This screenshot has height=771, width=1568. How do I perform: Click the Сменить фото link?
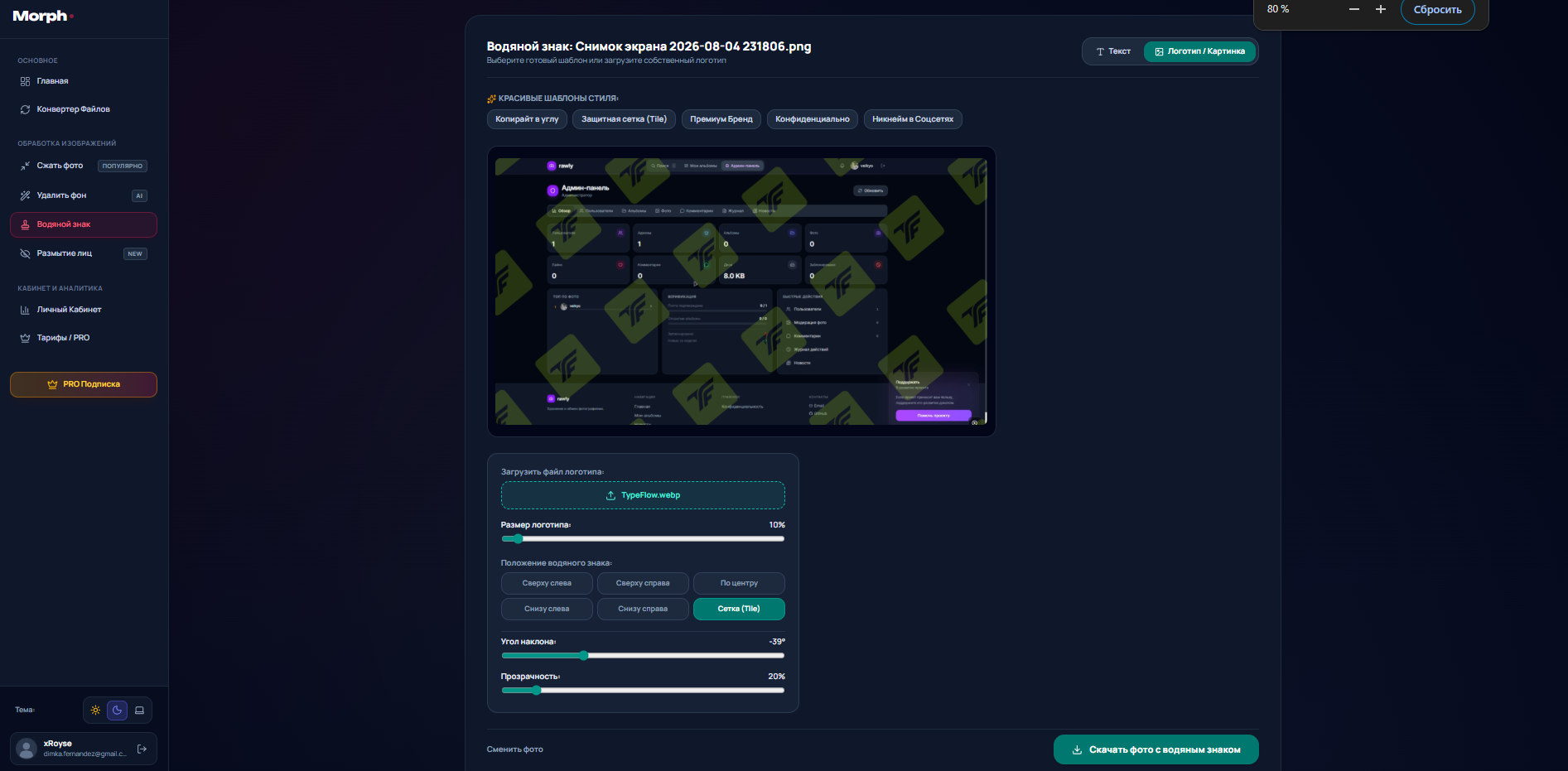(x=515, y=749)
